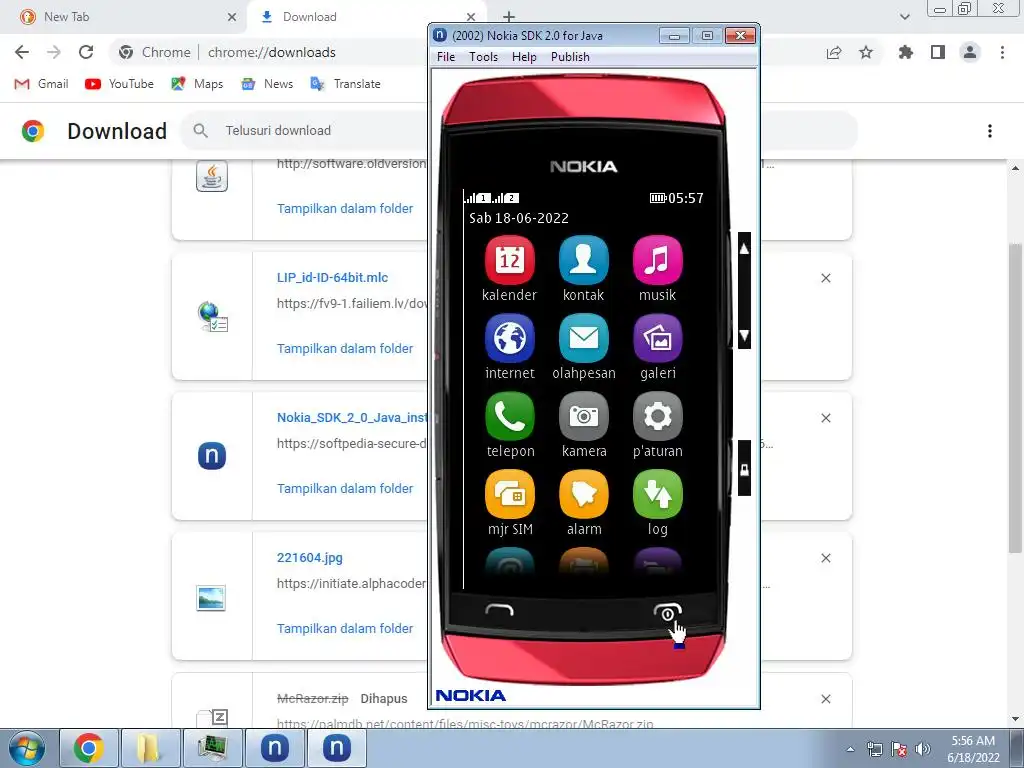This screenshot has height=768, width=1024.
Task: Show 221604.jpg in folder
Action: click(345, 628)
